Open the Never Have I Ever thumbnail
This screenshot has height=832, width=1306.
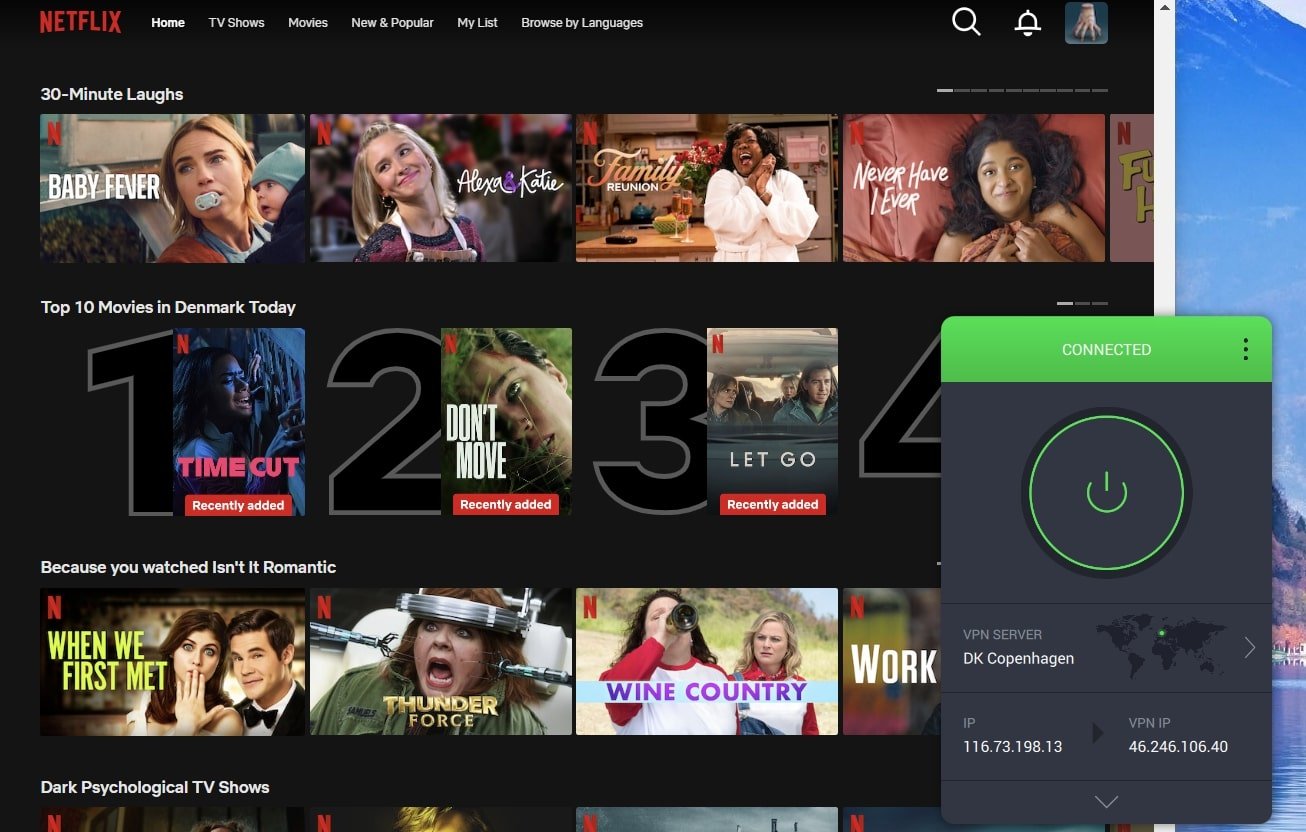[x=974, y=188]
